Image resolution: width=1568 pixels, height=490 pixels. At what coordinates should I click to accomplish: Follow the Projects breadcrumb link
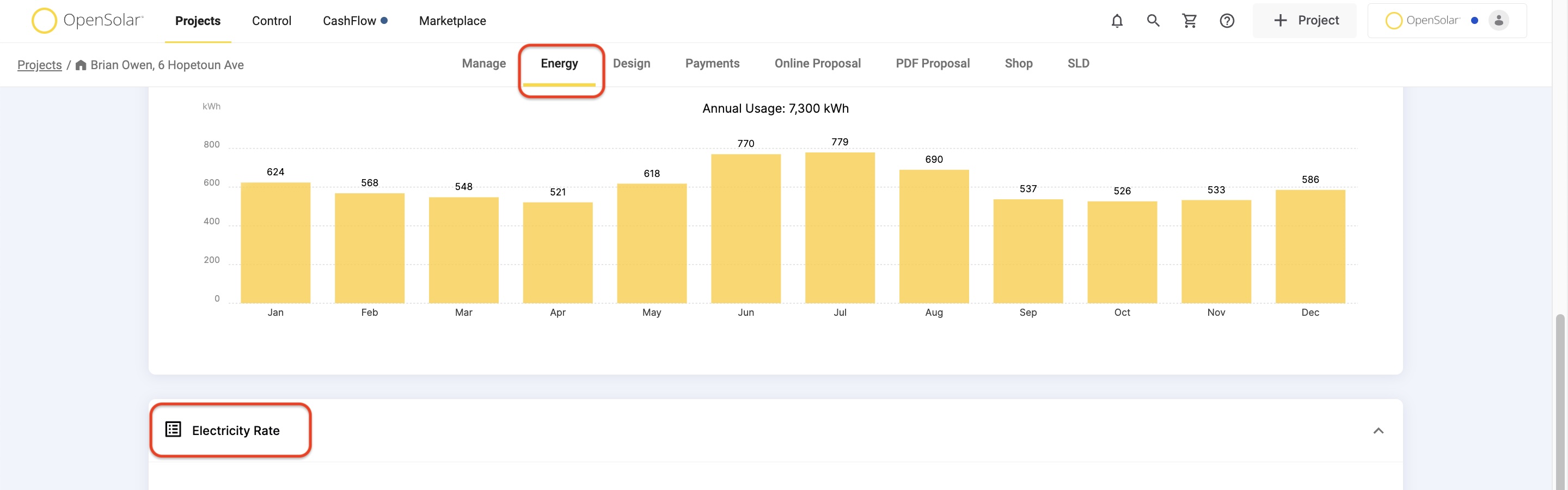(40, 65)
